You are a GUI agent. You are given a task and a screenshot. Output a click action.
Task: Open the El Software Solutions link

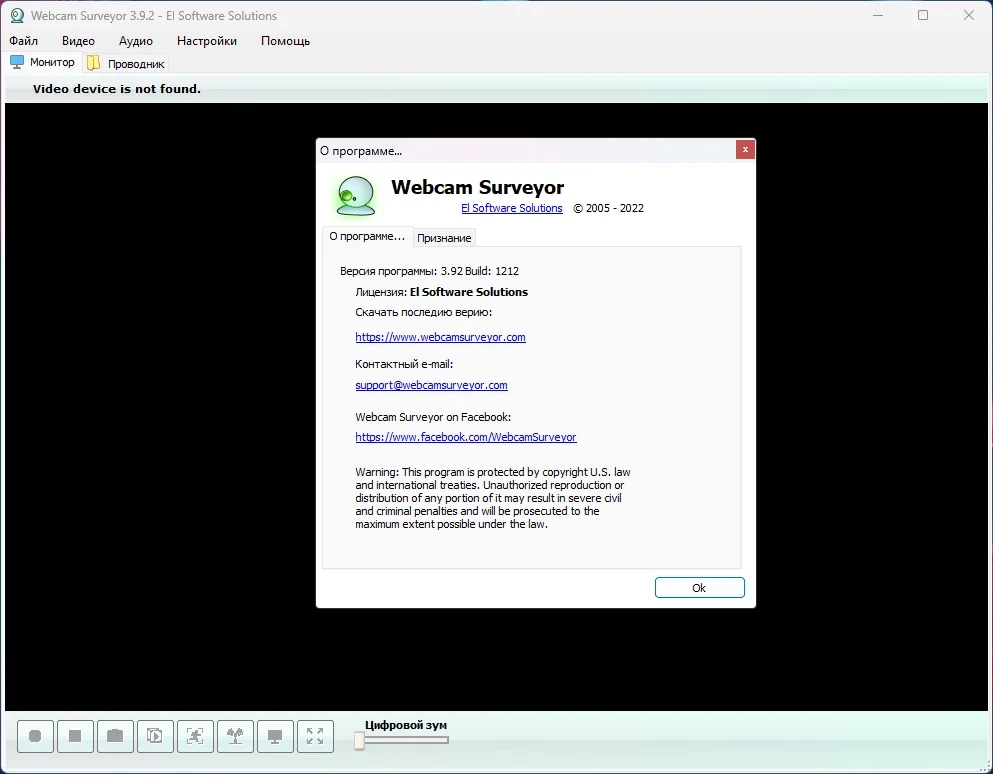coord(512,208)
